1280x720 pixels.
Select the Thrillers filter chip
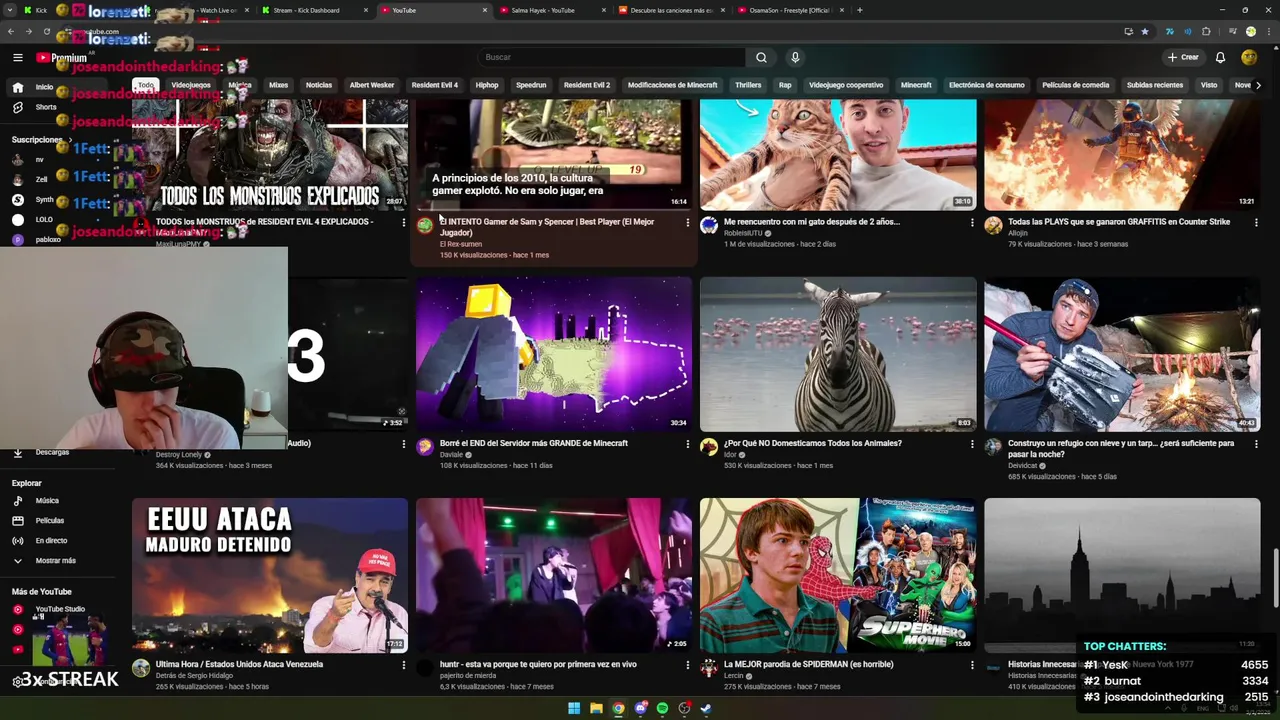pos(748,85)
